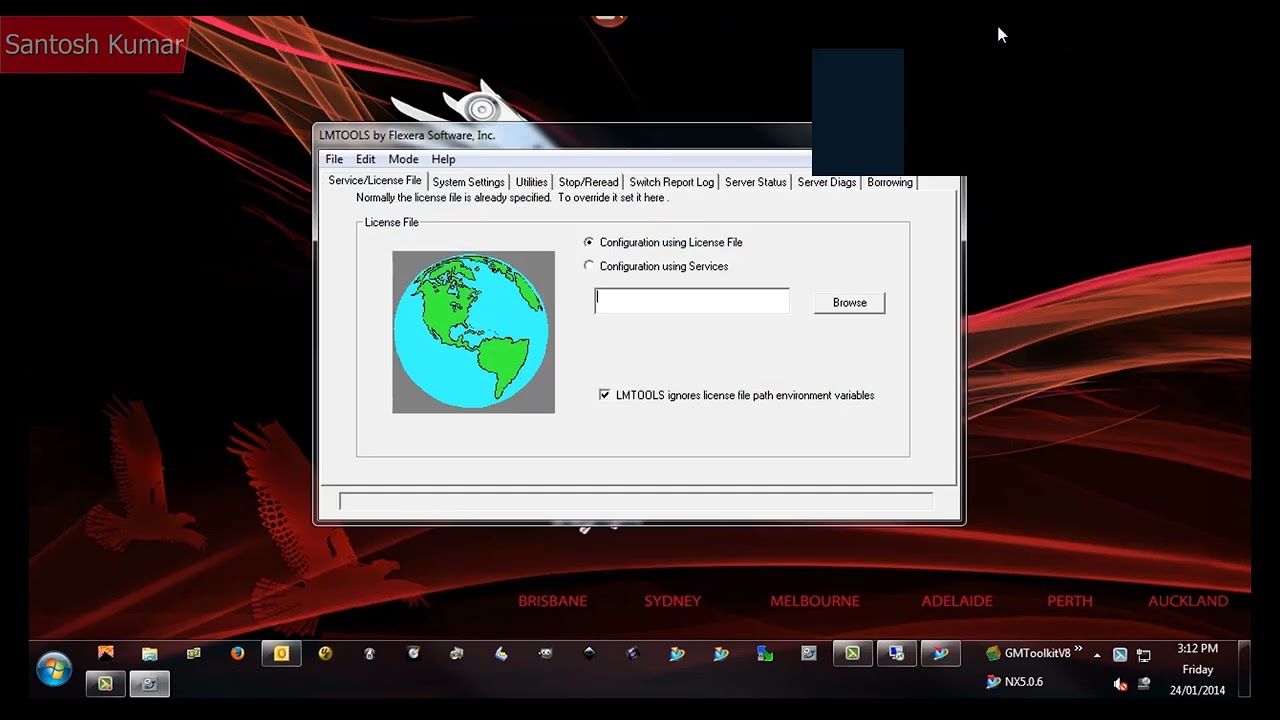
Task: Open the yellow round icon beside Outlook
Action: (325, 654)
